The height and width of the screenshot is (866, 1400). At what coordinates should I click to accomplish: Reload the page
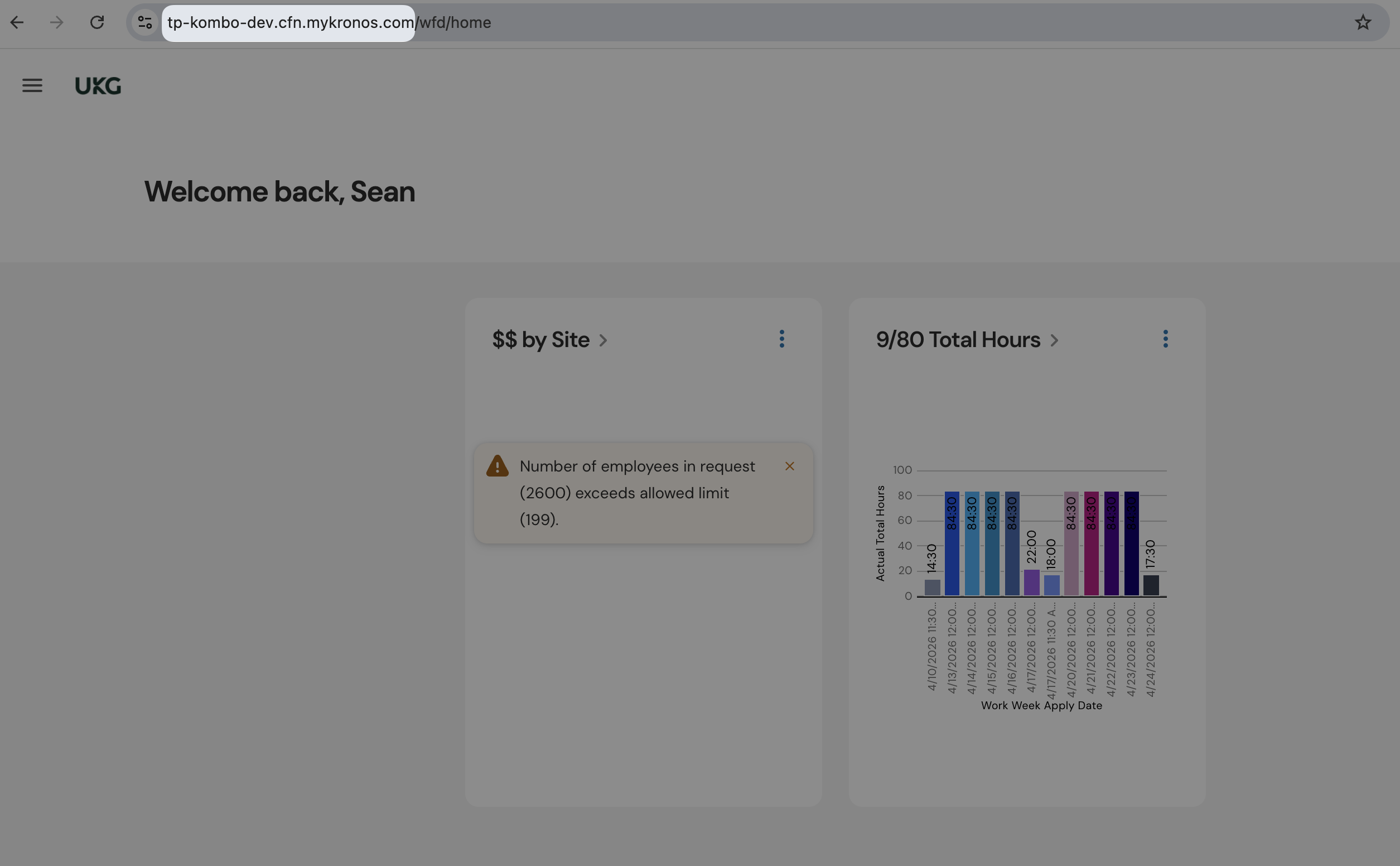pos(96,23)
